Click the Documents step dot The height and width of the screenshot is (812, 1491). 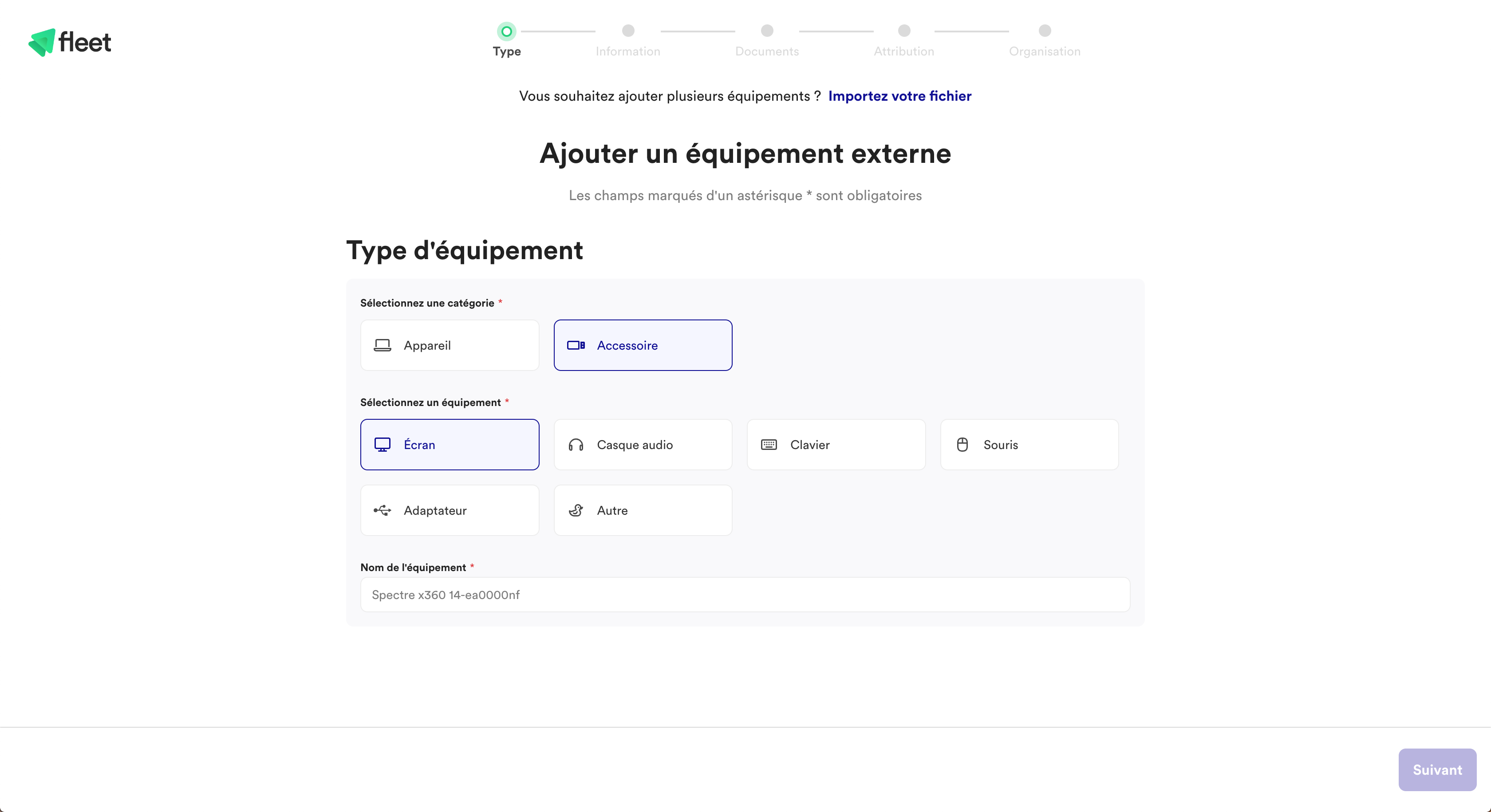[767, 31]
